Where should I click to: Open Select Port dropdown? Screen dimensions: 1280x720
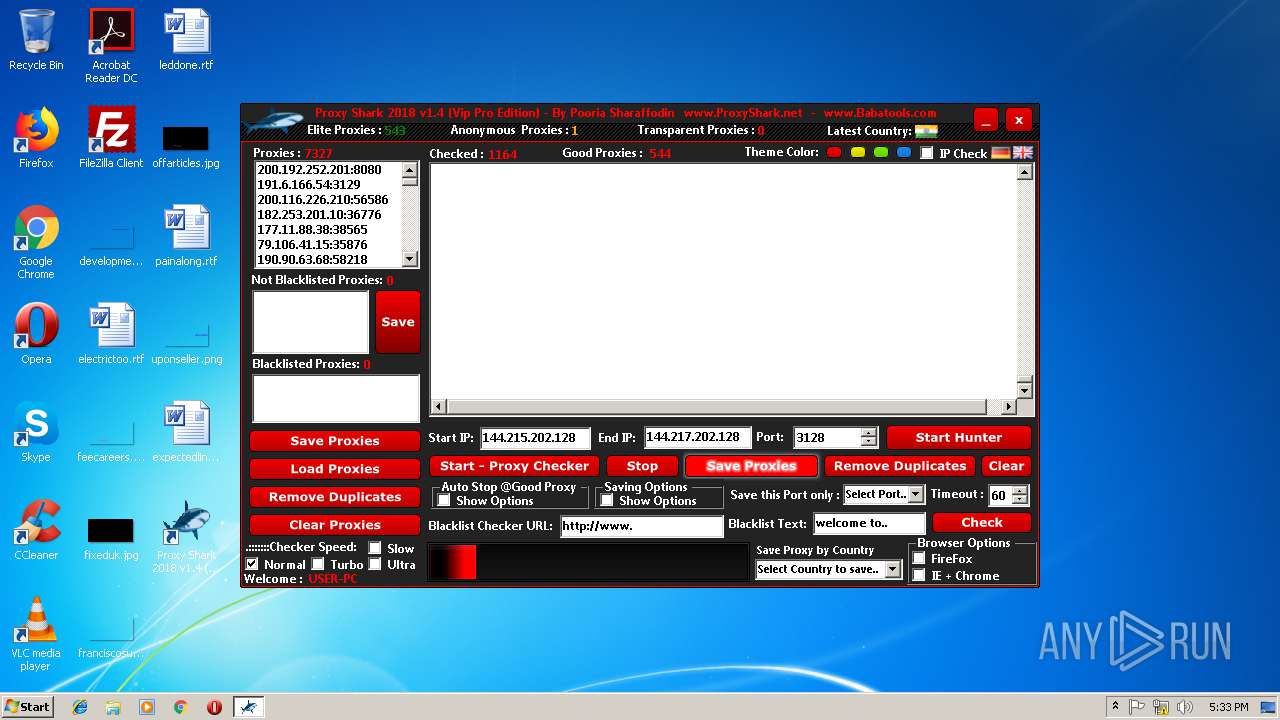(916, 494)
